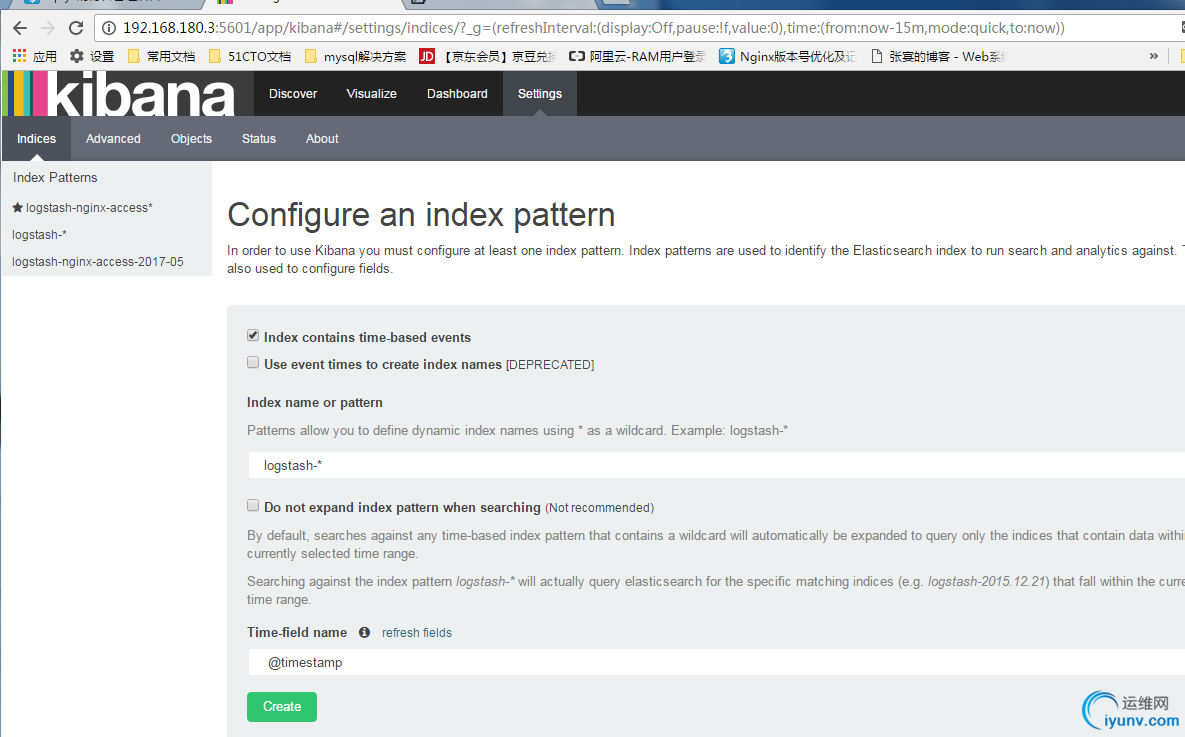Select the Indices sub-tab
This screenshot has height=737, width=1185.
36,138
